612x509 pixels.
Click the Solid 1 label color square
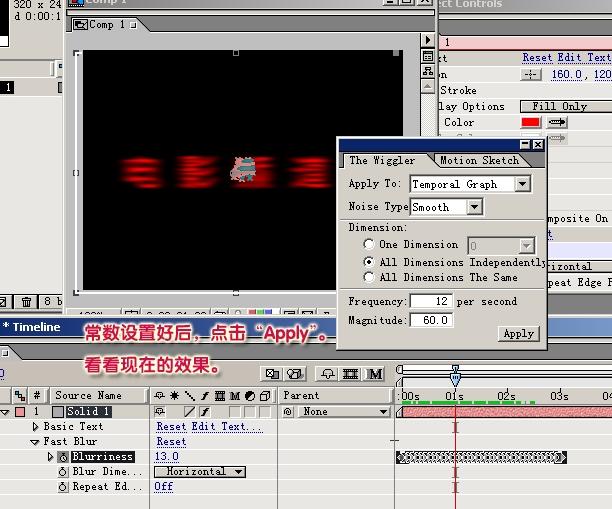(20, 411)
